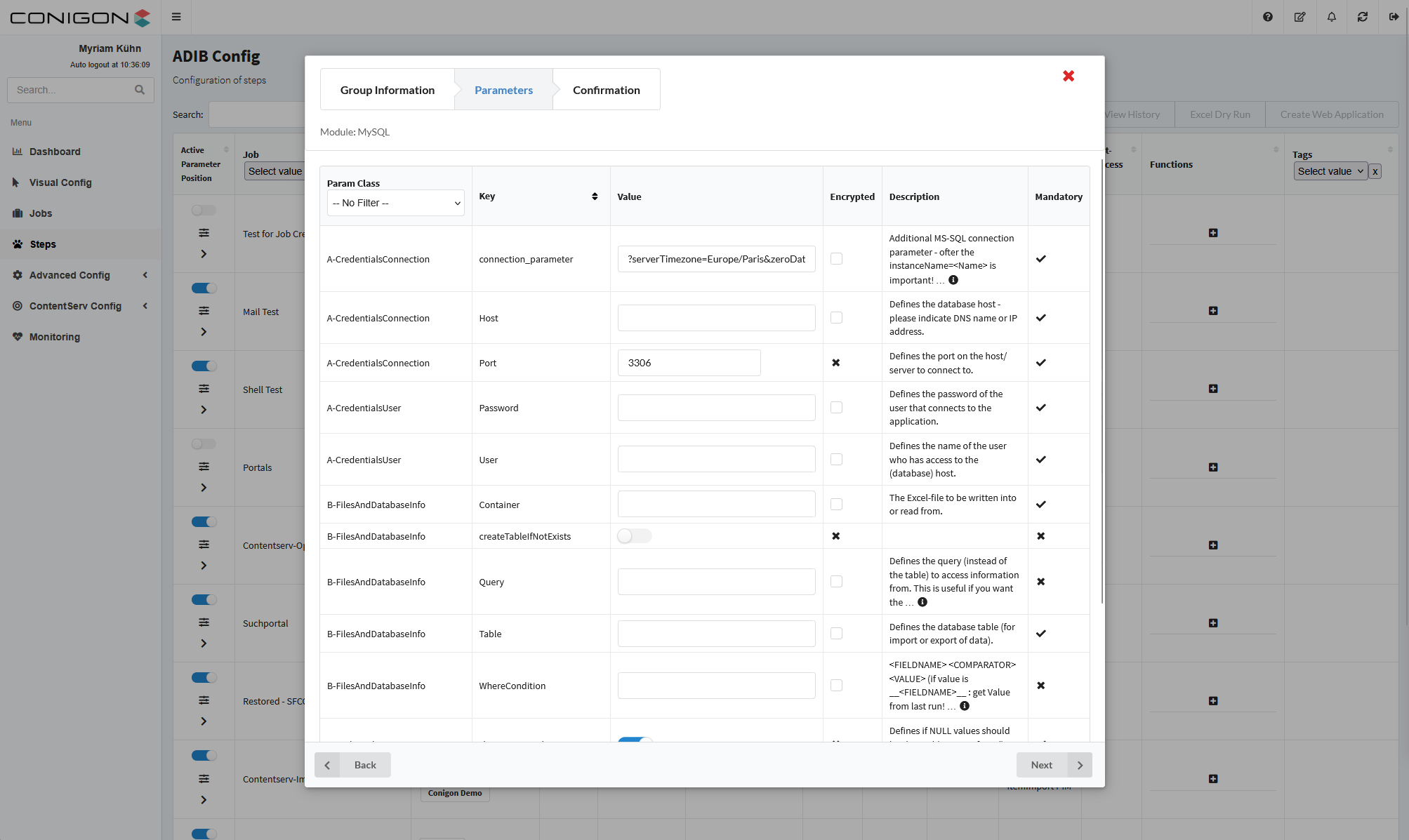Click the edit note icon in header
Image resolution: width=1409 pixels, height=840 pixels.
click(x=1299, y=17)
